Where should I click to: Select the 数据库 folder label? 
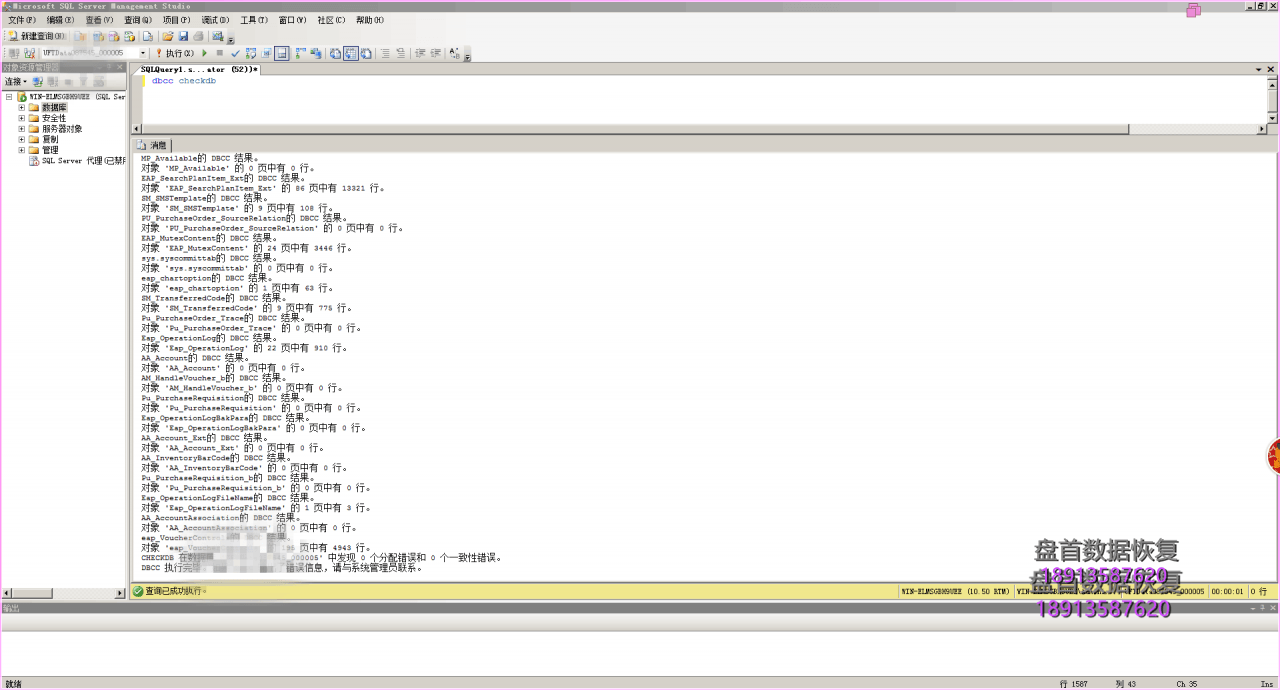54,107
